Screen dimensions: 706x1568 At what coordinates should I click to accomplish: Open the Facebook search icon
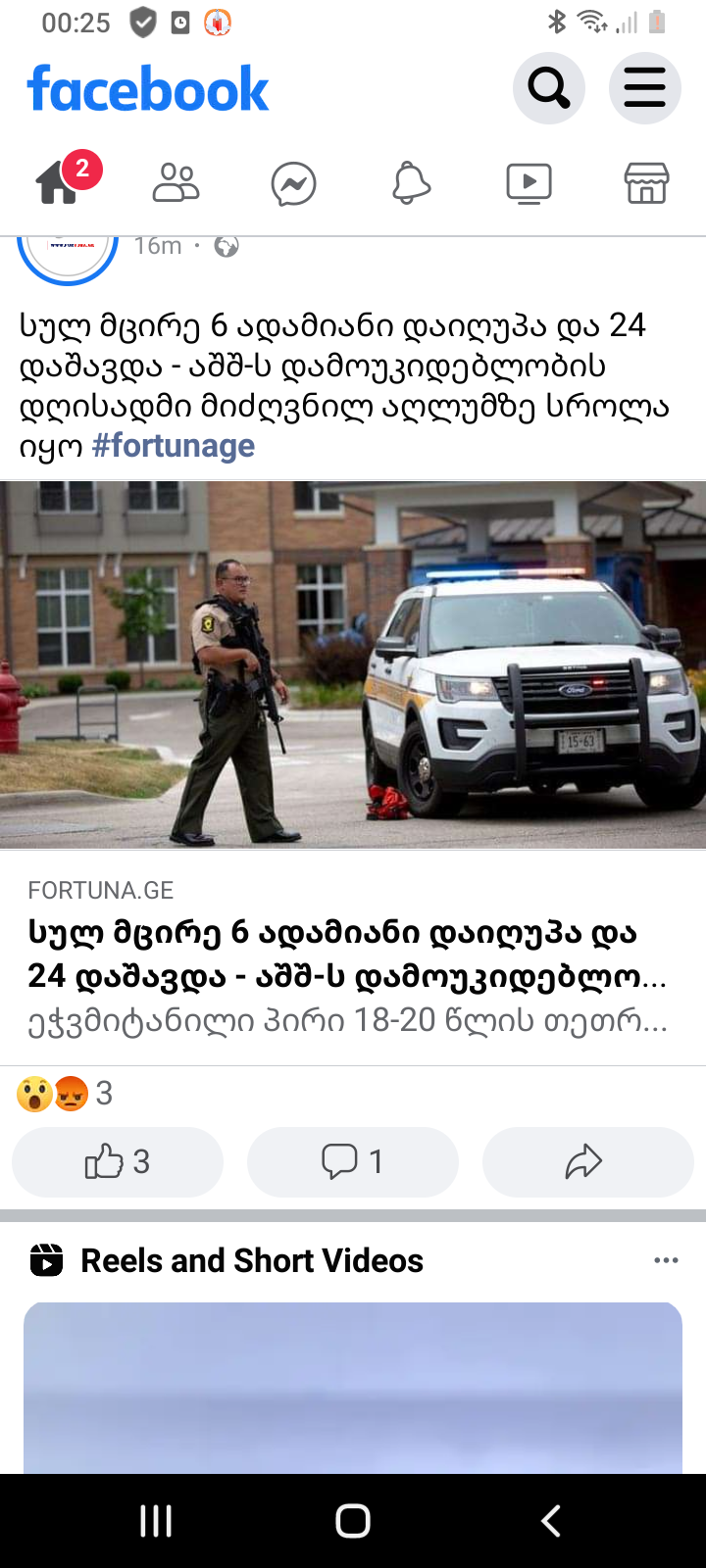pyautogui.click(x=549, y=89)
